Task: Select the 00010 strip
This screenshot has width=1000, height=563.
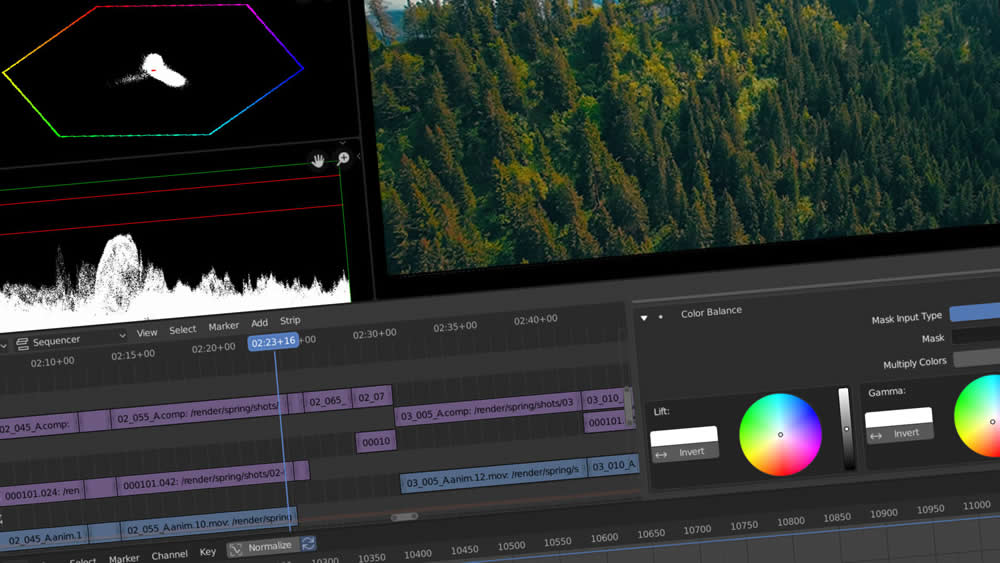Action: point(376,441)
